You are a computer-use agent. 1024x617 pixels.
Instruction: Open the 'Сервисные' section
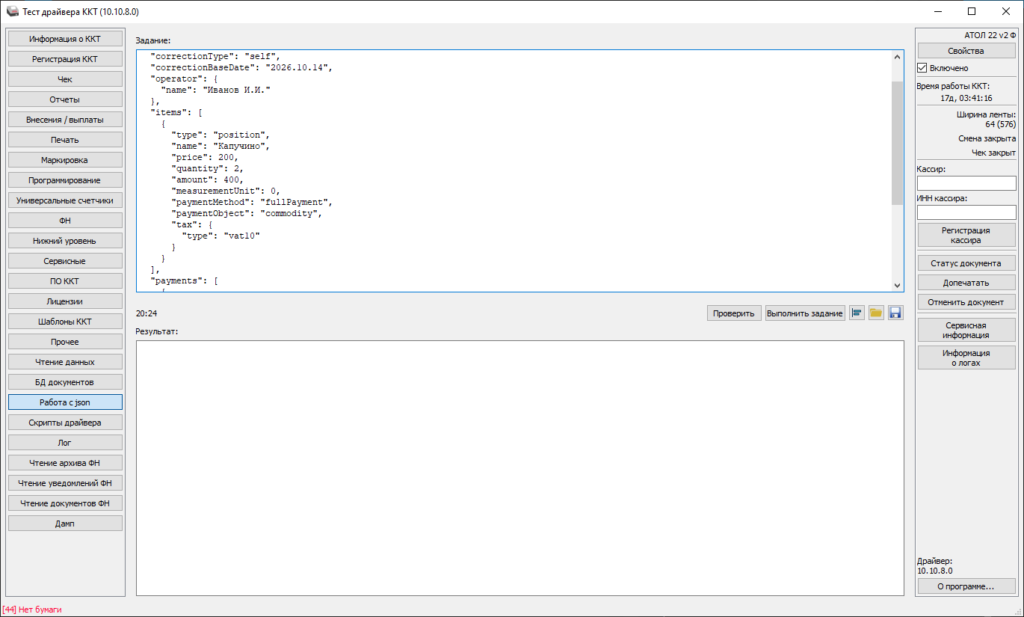[x=65, y=262]
